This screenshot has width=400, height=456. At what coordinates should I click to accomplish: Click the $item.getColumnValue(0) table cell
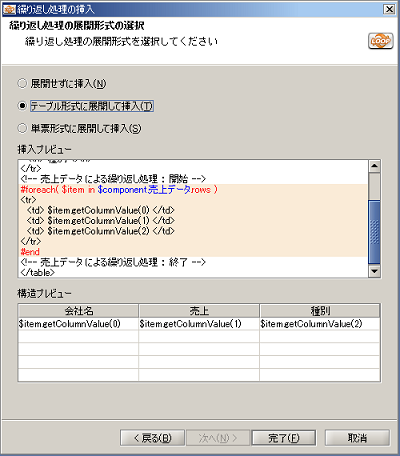(x=78, y=324)
